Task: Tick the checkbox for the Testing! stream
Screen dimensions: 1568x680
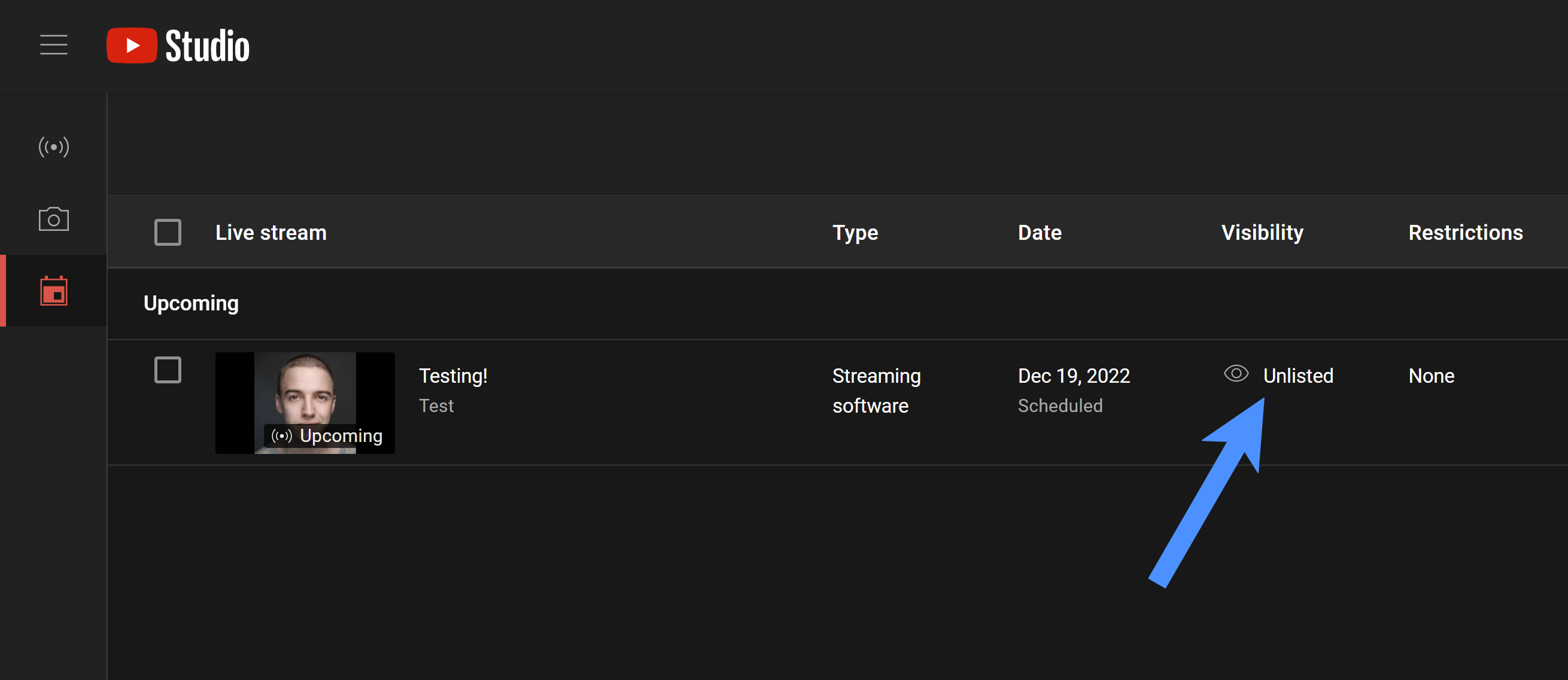Action: pyautogui.click(x=168, y=370)
